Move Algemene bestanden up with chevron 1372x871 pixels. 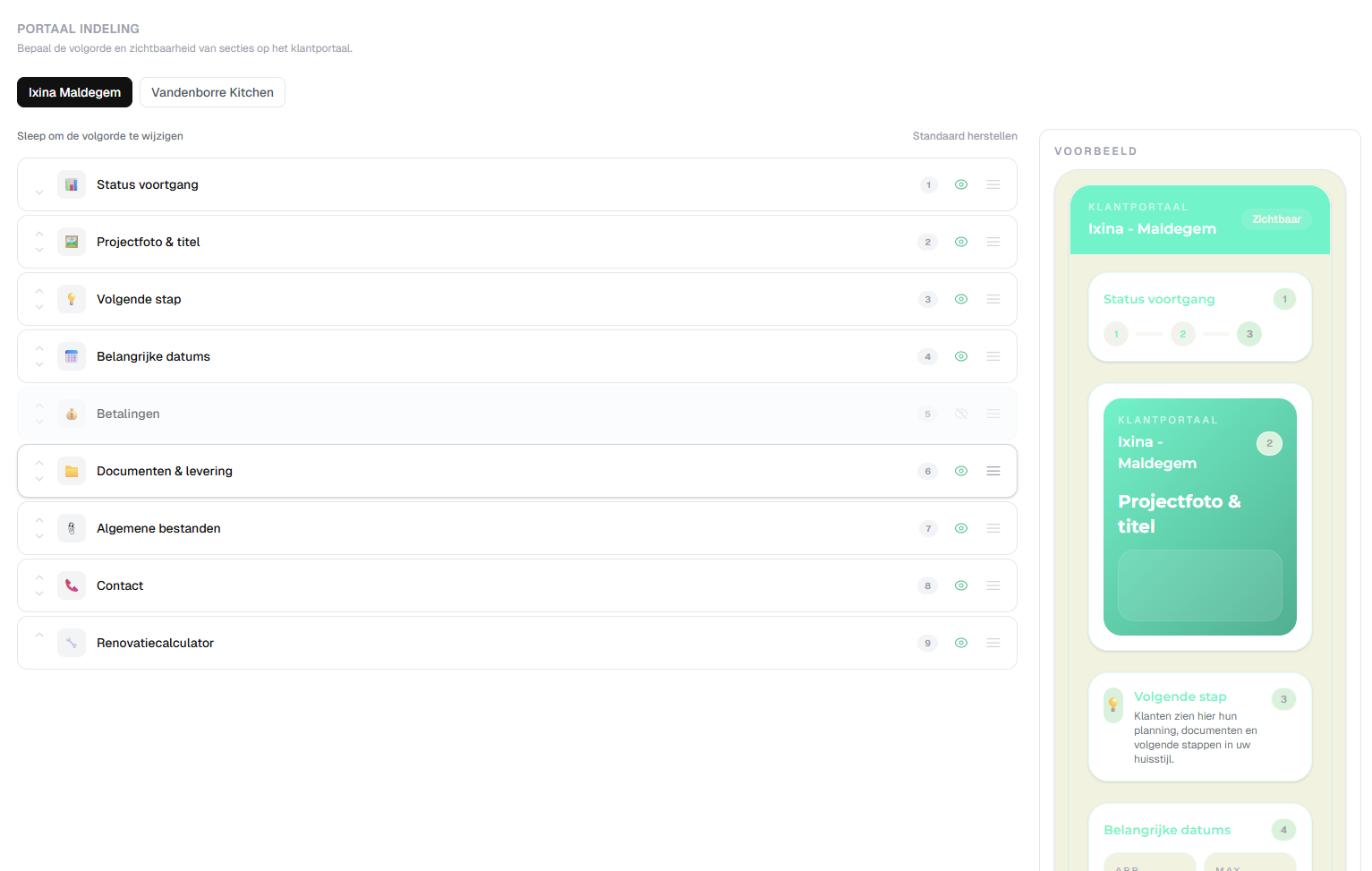click(x=39, y=520)
